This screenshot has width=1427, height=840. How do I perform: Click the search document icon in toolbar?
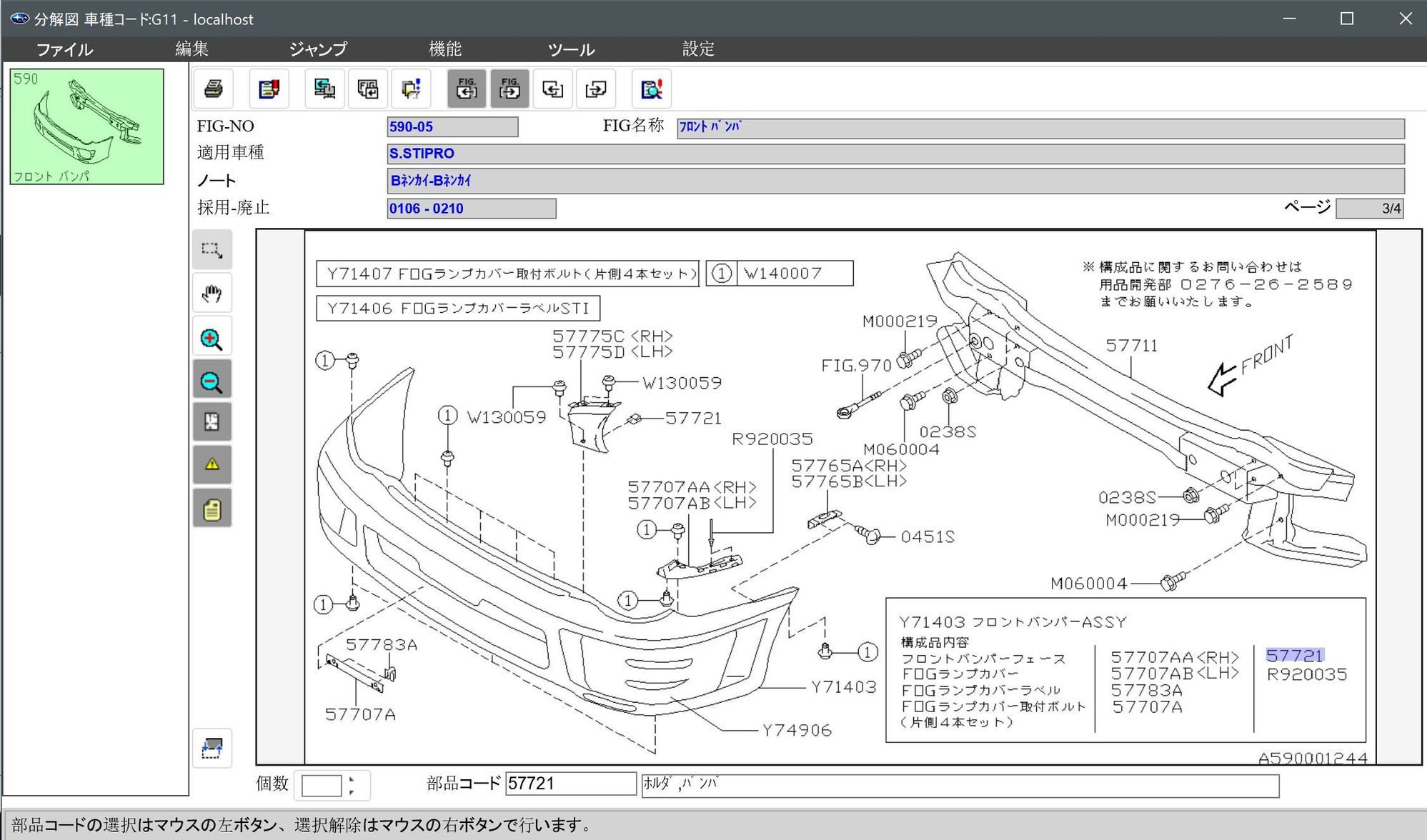coord(651,89)
